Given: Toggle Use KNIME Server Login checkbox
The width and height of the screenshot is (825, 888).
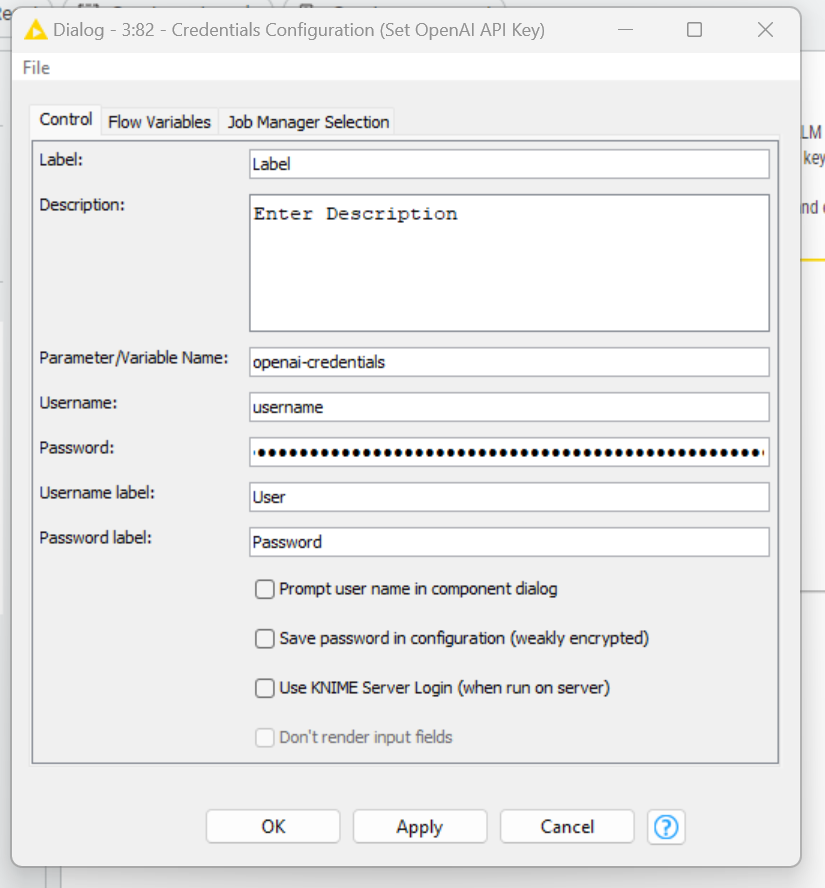Looking at the screenshot, I should [x=264, y=688].
